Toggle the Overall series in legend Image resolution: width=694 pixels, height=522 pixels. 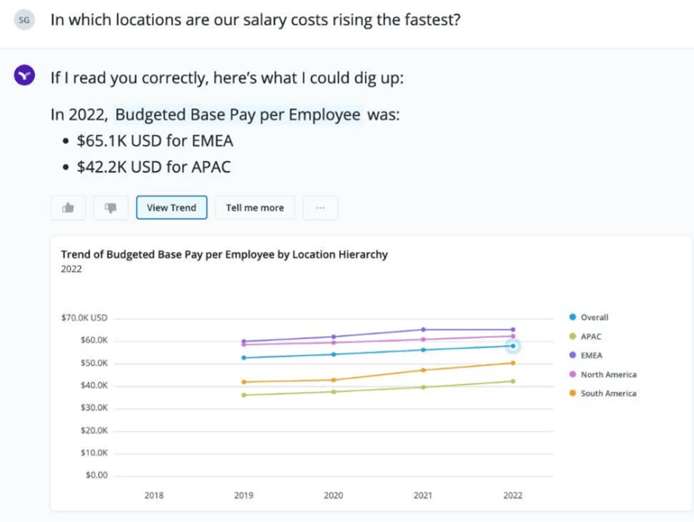[589, 317]
